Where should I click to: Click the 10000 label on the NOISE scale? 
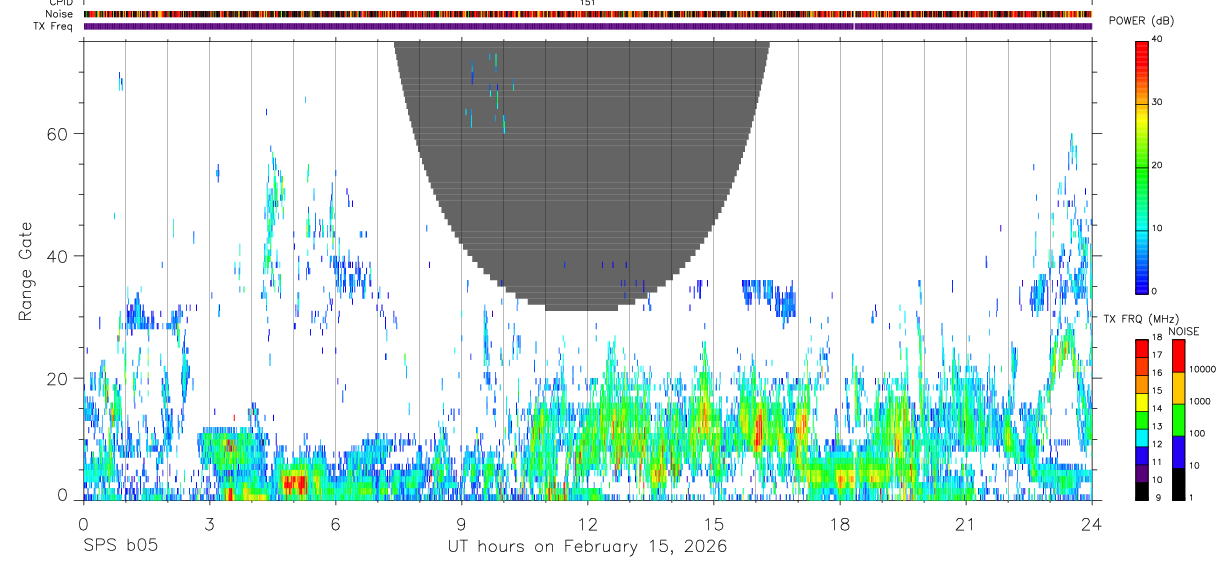click(1202, 369)
